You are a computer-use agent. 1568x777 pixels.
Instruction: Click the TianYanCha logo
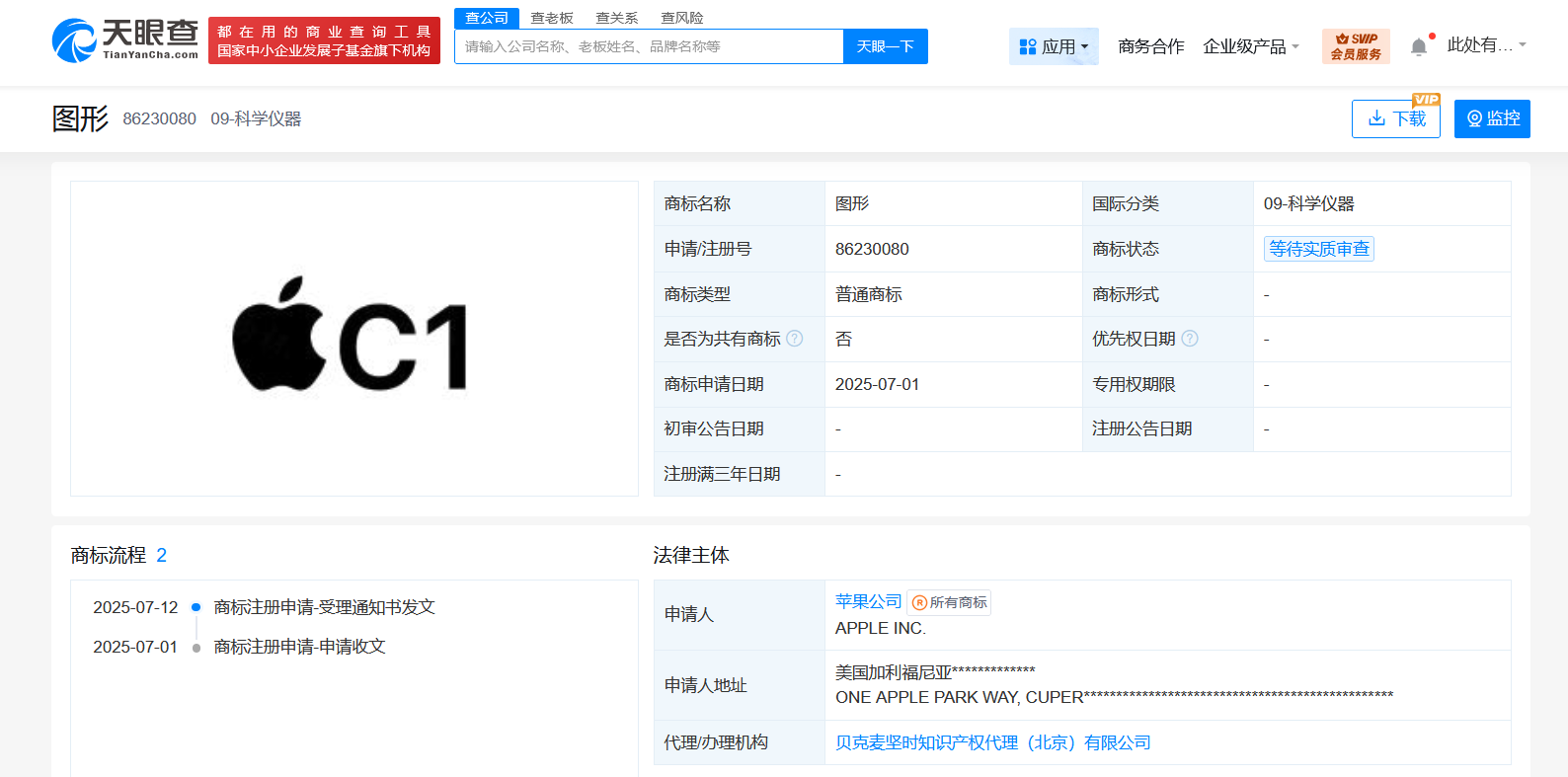point(125,40)
